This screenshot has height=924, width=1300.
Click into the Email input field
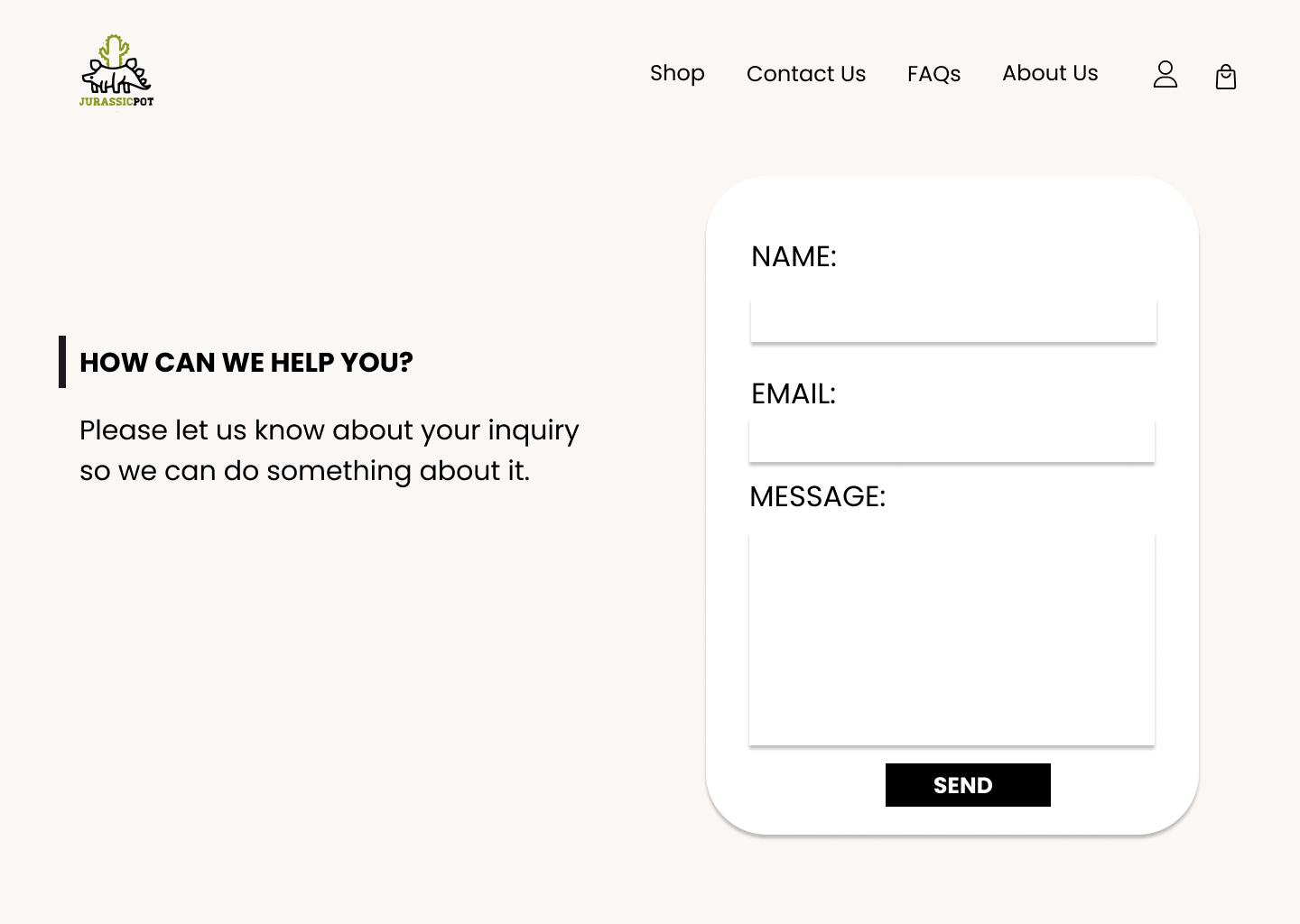tap(952, 441)
